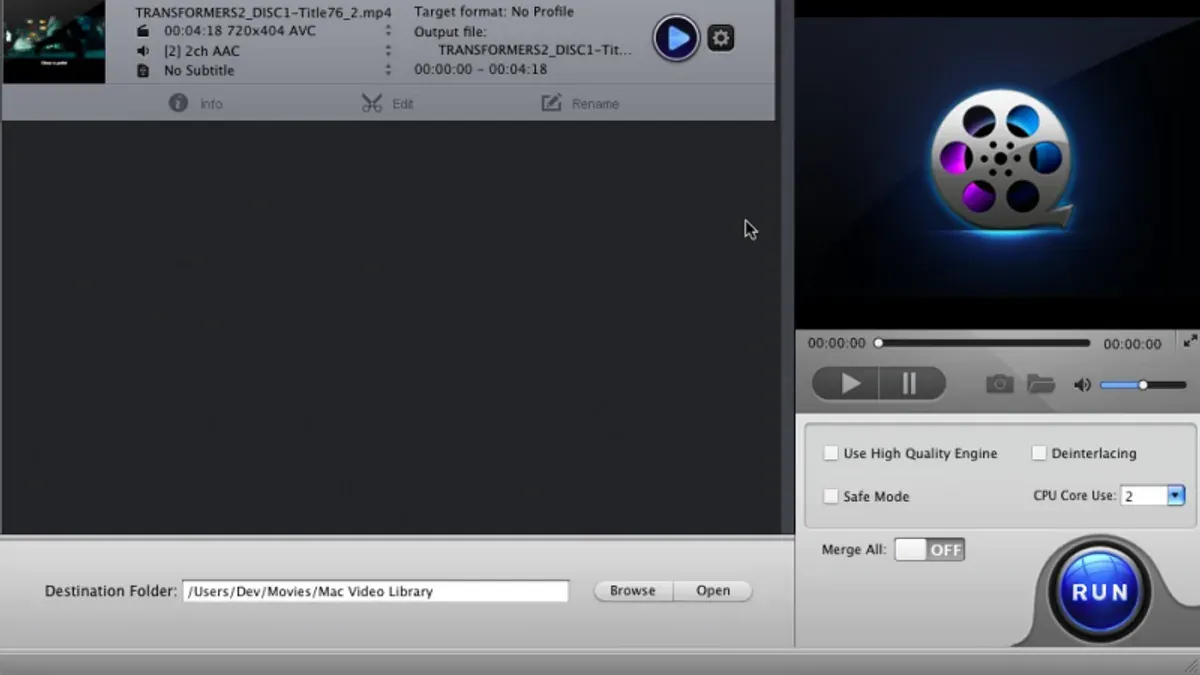
Task: Check the Safe Mode option
Action: point(831,496)
